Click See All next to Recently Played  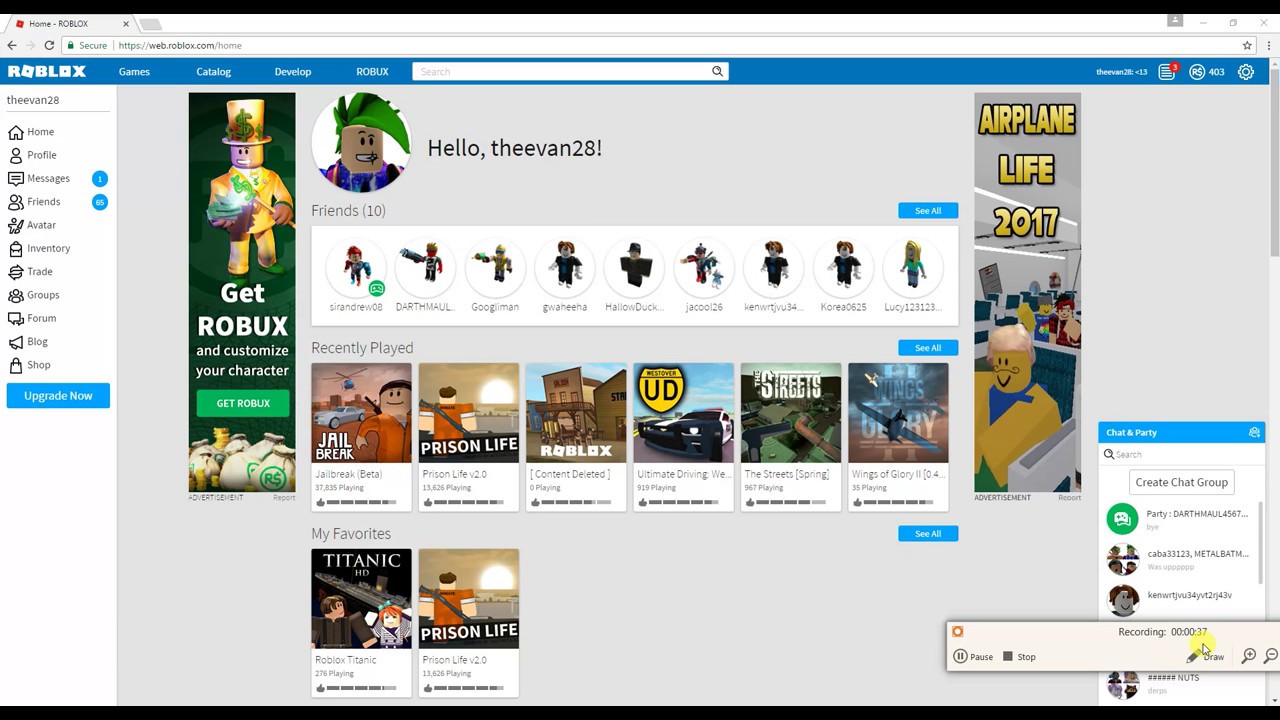(928, 347)
